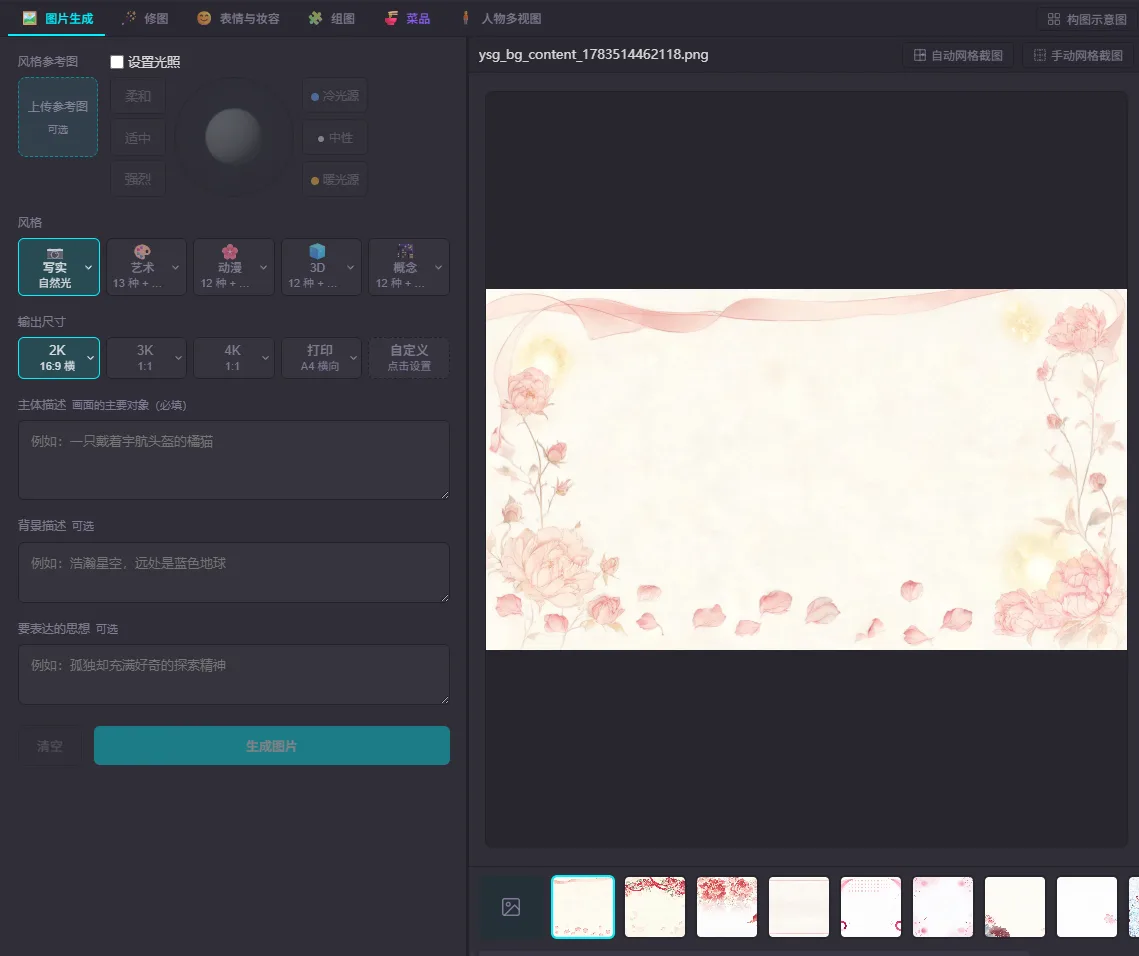Switch to the 图片生成 tab

point(57,18)
